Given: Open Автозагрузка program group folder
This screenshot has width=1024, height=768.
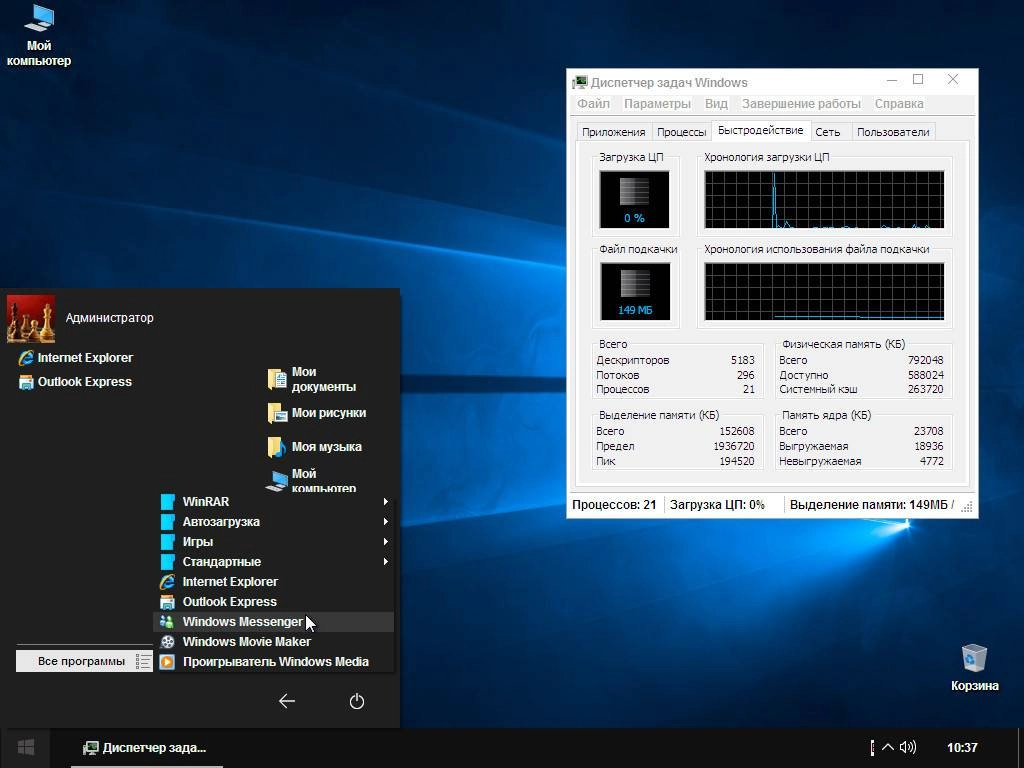Looking at the screenshot, I should 274,522.
